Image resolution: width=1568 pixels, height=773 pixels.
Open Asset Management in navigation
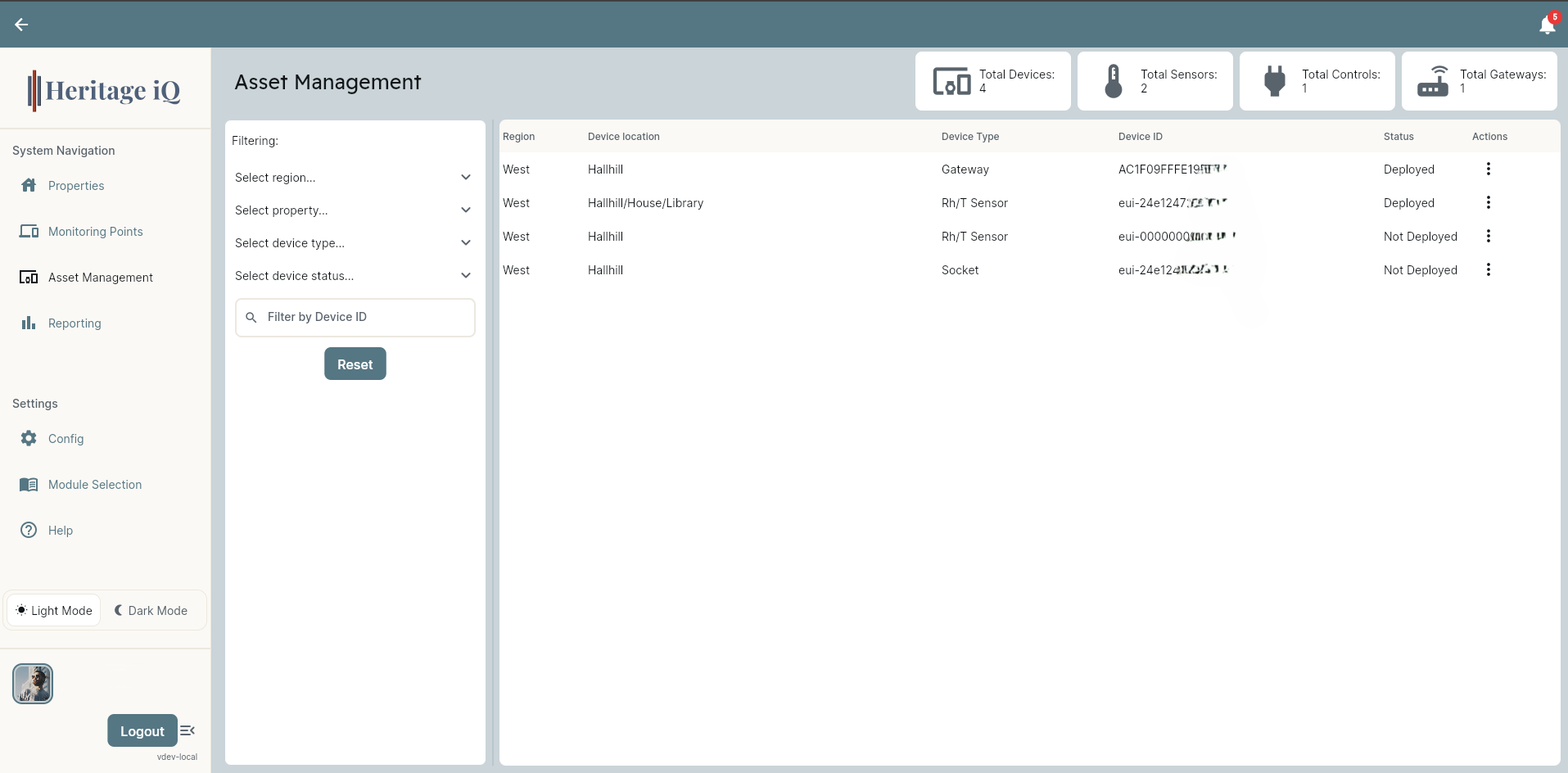coord(101,278)
